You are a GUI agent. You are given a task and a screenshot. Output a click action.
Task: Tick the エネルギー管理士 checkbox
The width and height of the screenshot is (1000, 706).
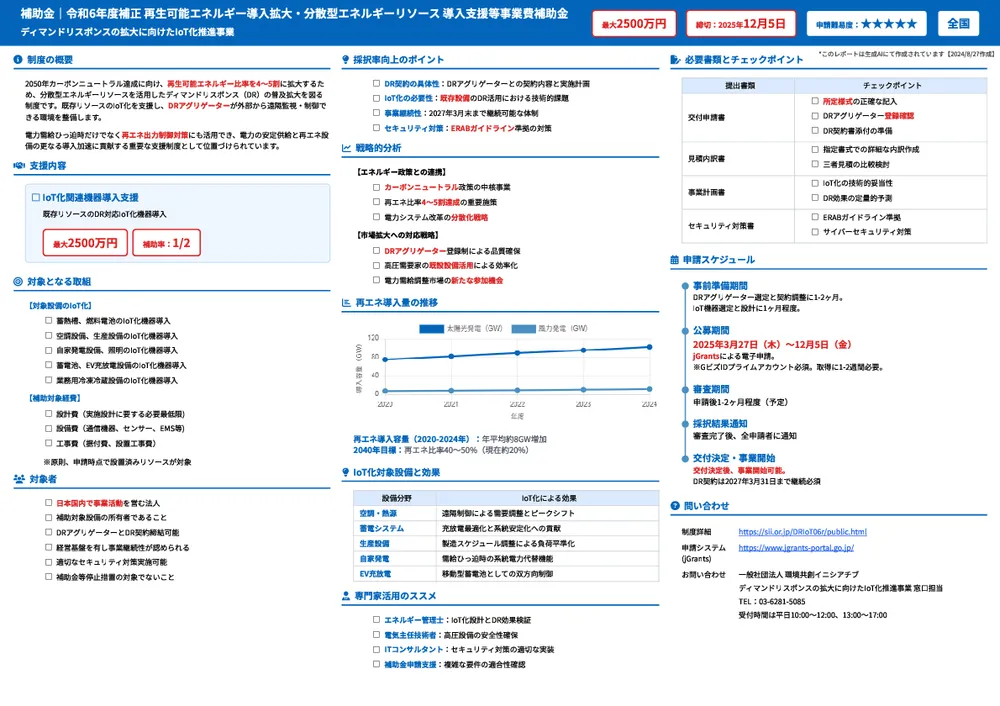pyautogui.click(x=376, y=620)
